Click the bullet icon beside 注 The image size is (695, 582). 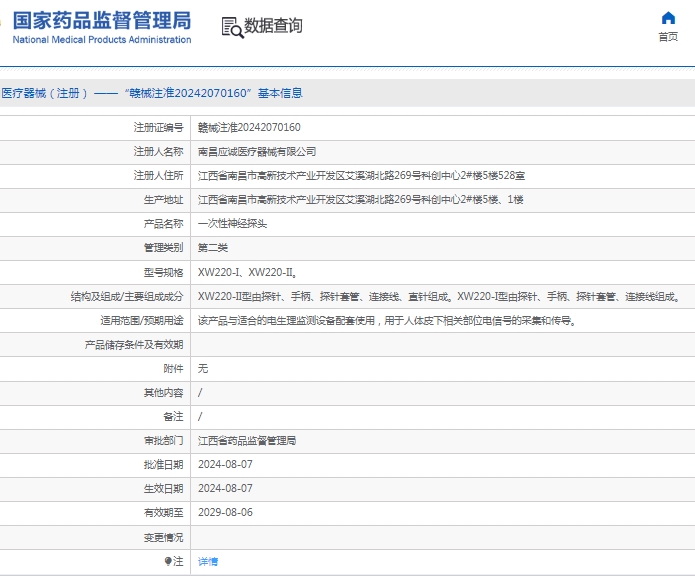click(x=168, y=561)
